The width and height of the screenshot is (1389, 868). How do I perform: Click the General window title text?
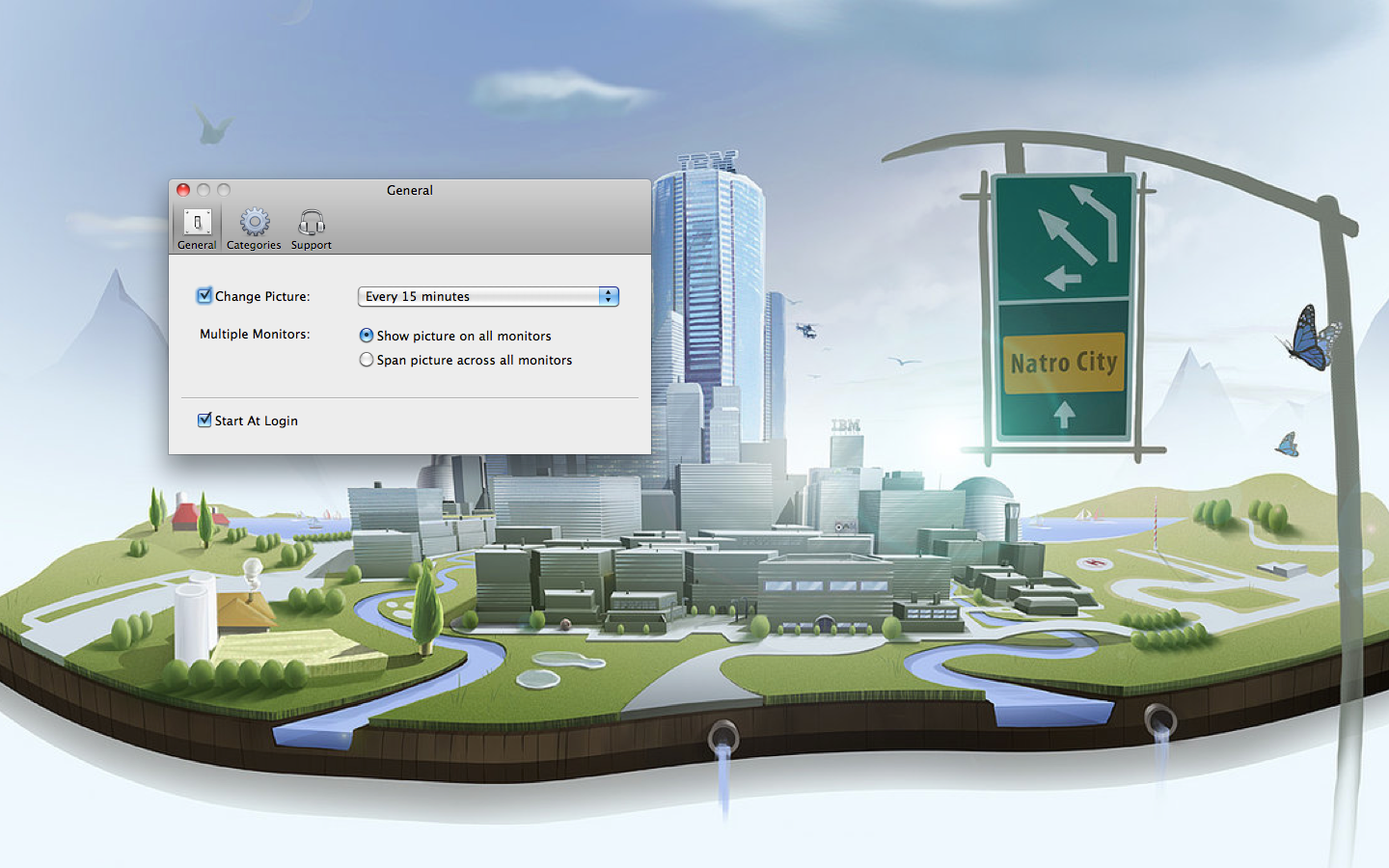pyautogui.click(x=410, y=190)
